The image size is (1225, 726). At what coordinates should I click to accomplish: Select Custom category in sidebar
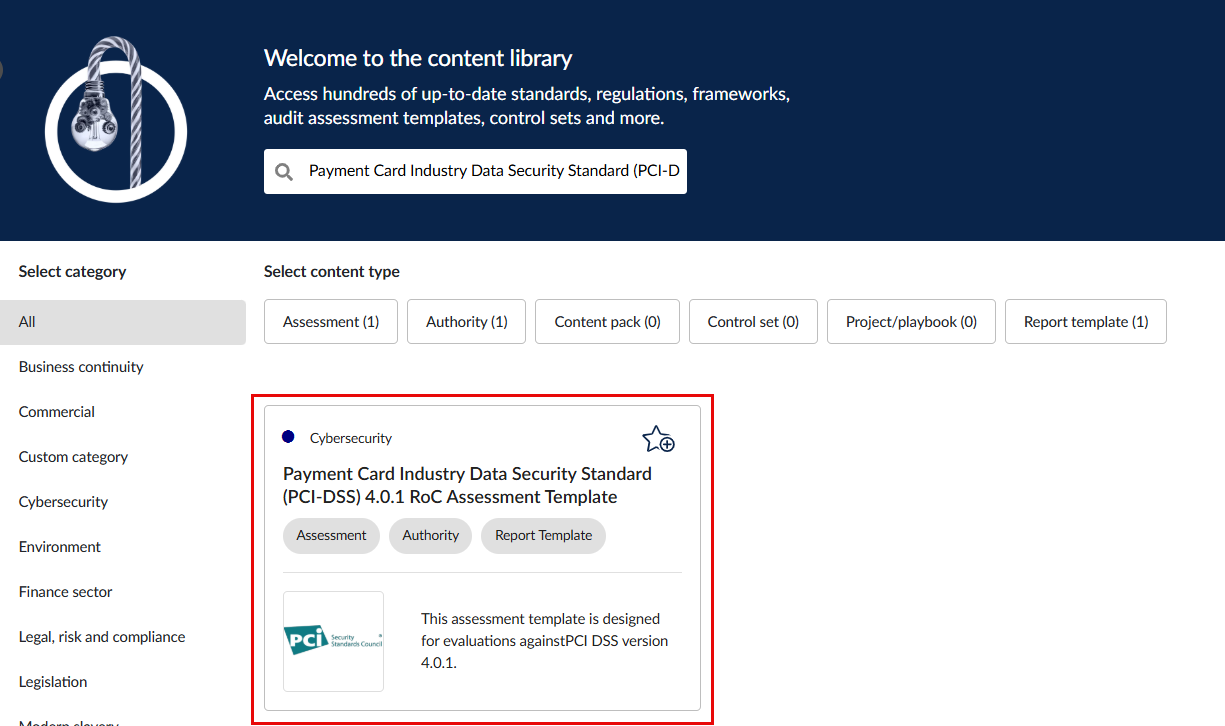pyautogui.click(x=73, y=457)
